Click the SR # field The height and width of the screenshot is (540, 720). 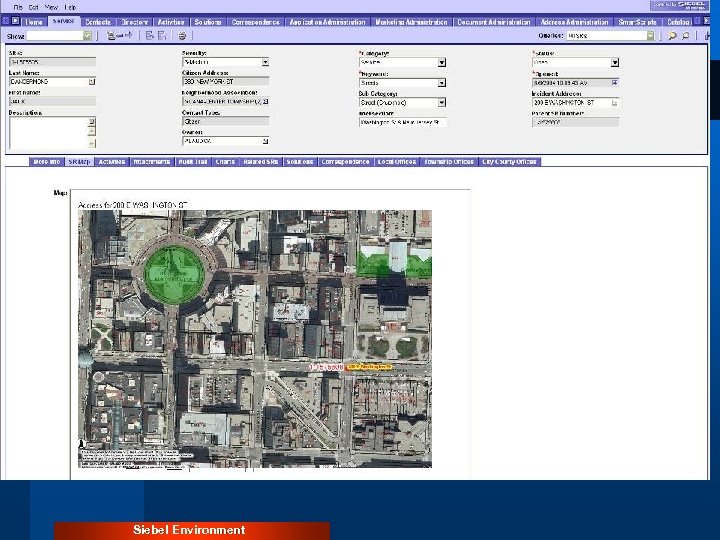(52, 62)
